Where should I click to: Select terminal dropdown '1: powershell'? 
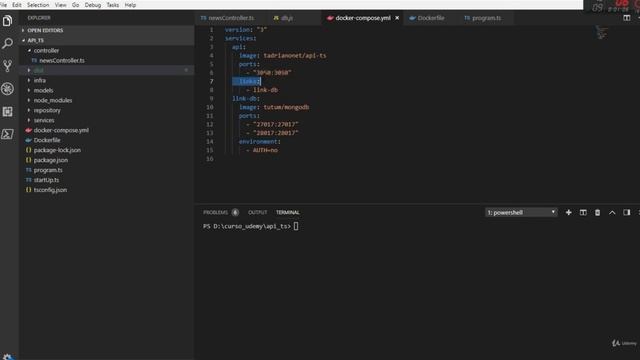[x=521, y=212]
